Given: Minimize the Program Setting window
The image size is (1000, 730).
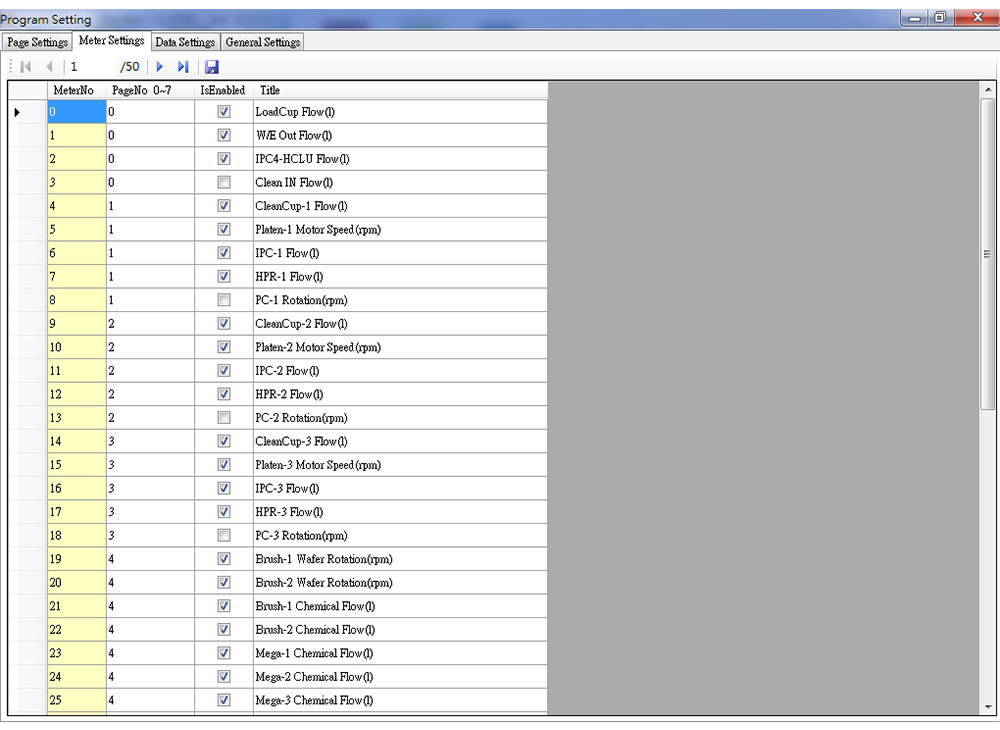Looking at the screenshot, I should pyautogui.click(x=915, y=18).
